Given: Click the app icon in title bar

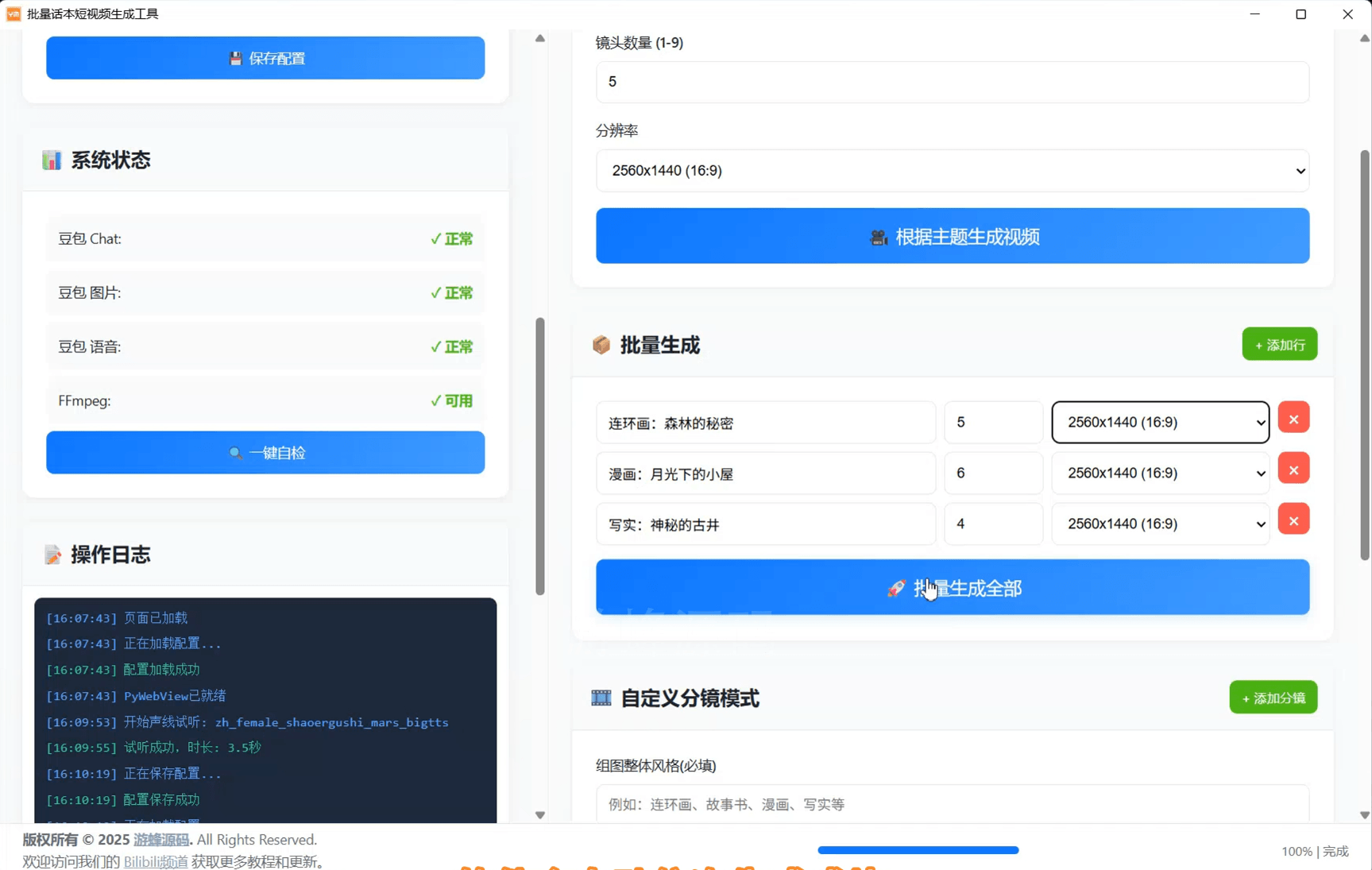Looking at the screenshot, I should tap(13, 14).
